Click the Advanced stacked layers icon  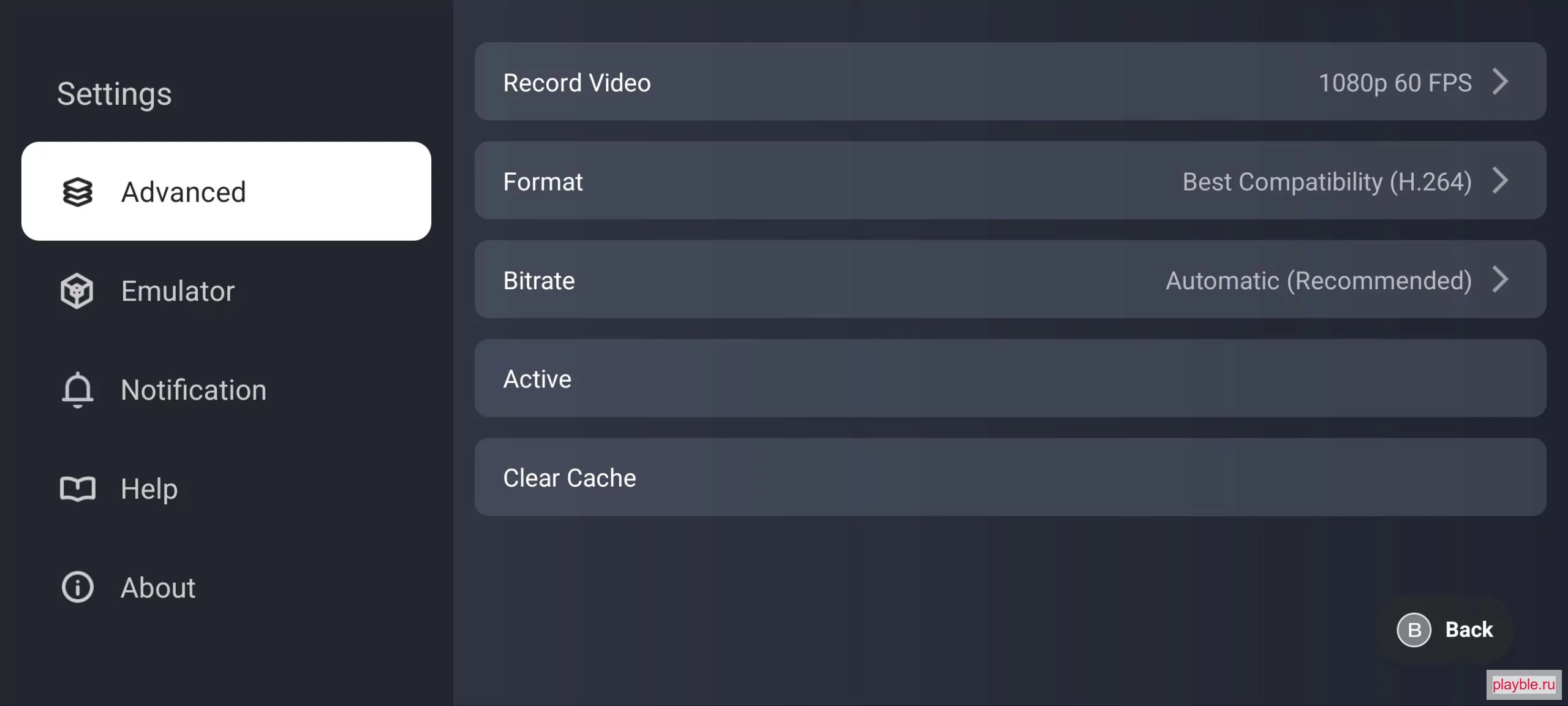[78, 192]
